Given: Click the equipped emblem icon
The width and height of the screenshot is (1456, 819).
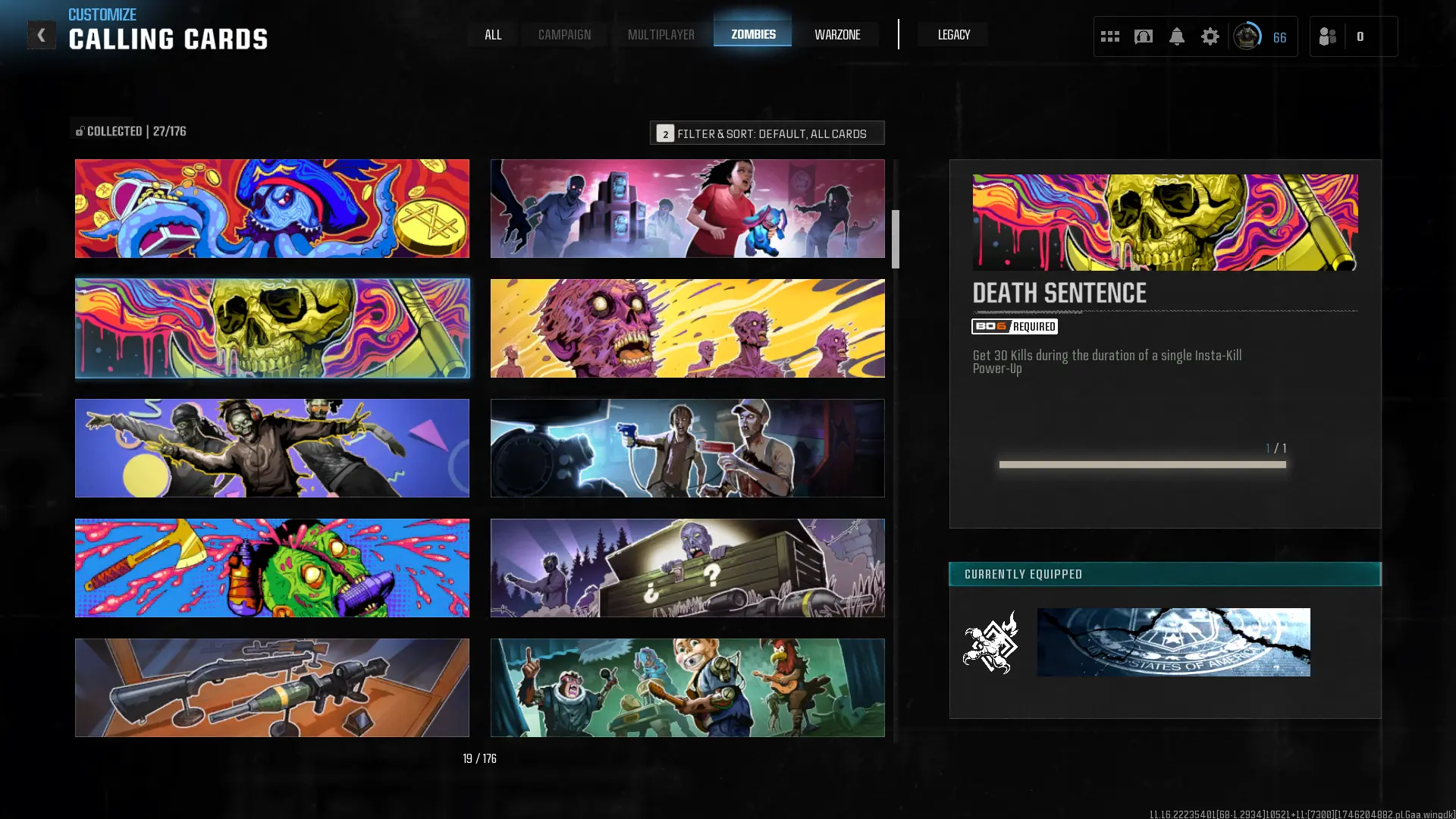Looking at the screenshot, I should 990,642.
